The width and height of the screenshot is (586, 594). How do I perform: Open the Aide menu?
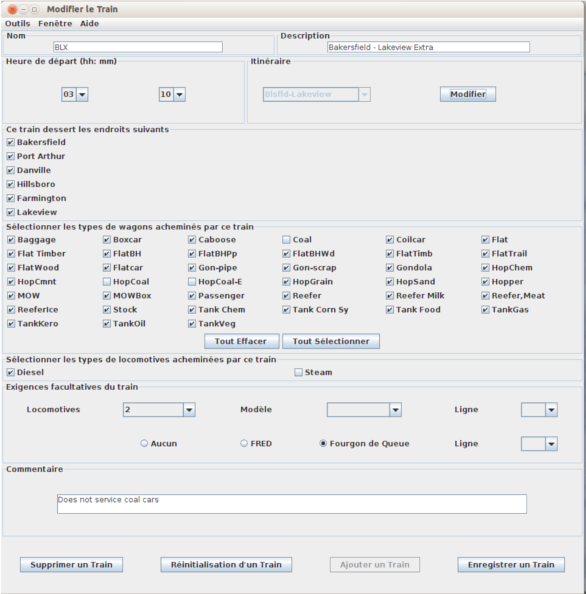pyautogui.click(x=89, y=23)
